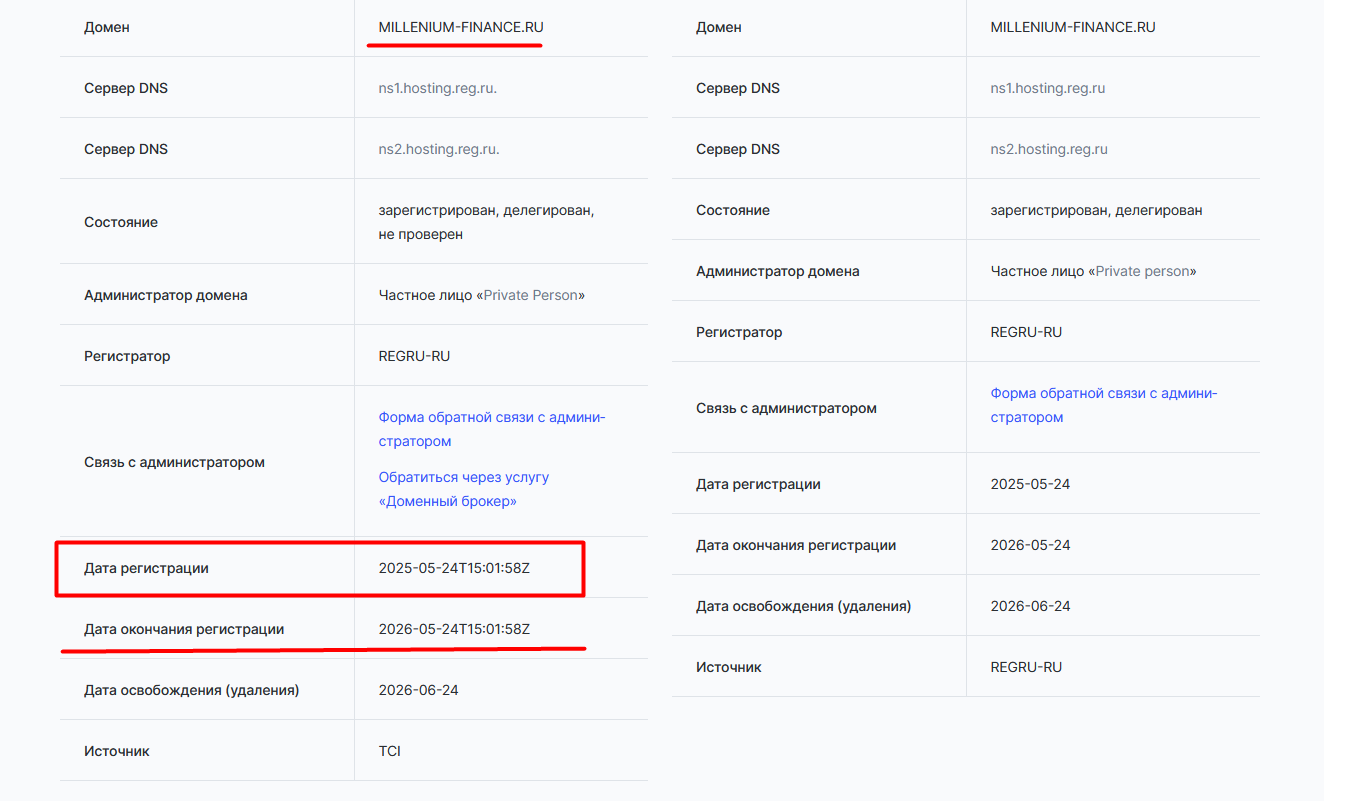This screenshot has width=1348, height=801.
Task: Click the «Источник» value REGRU-RU in right table
Action: point(1026,667)
